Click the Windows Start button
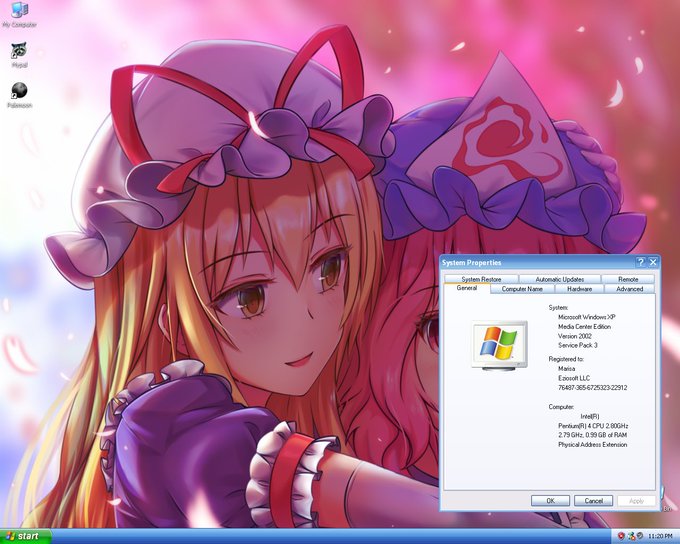Viewport: 680px width, 544px height. point(26,536)
